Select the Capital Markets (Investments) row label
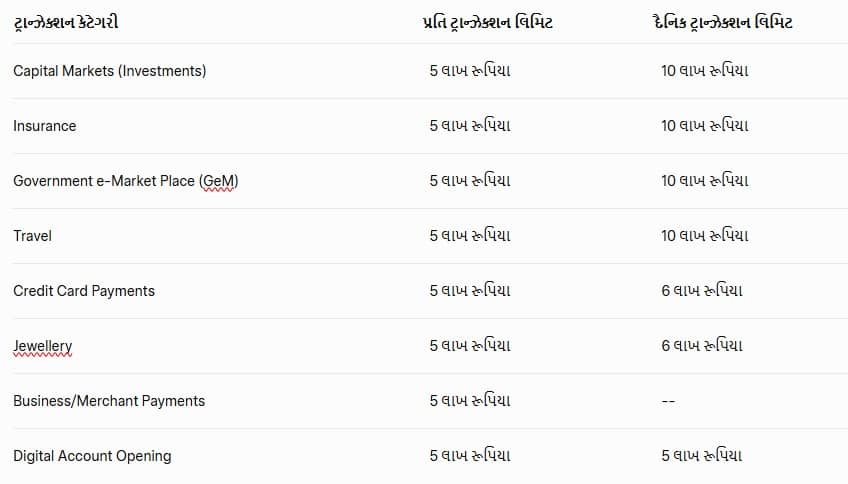The image size is (848, 484). 110,71
